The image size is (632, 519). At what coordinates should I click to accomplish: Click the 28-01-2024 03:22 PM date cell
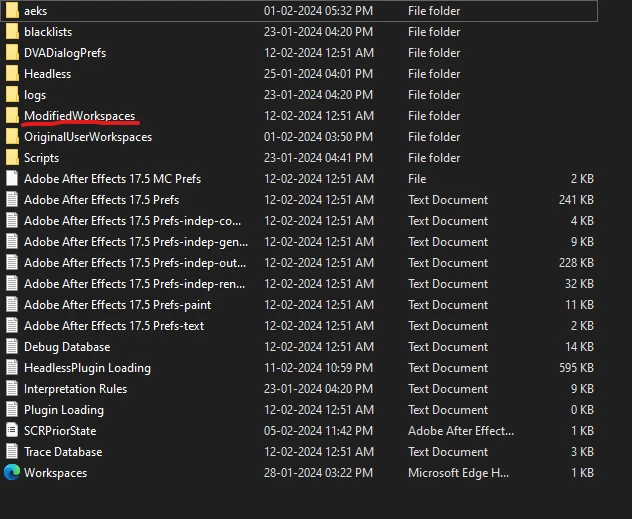coord(318,473)
